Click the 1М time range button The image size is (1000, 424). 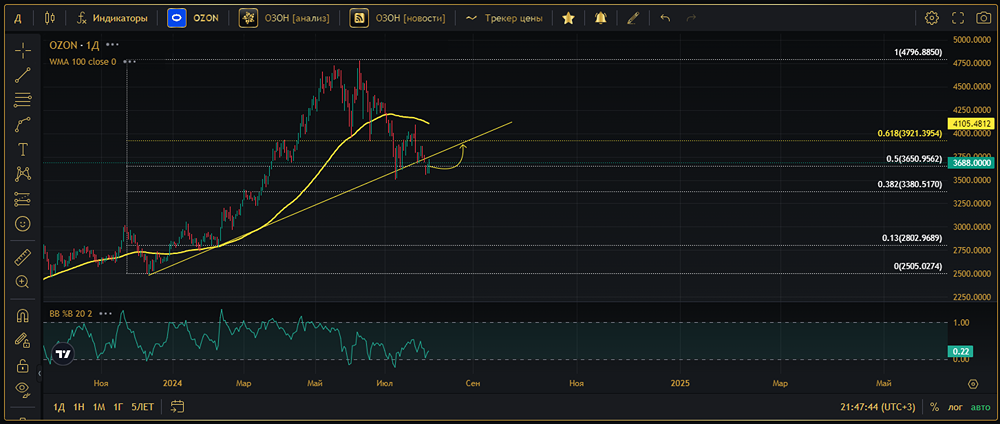[98, 407]
